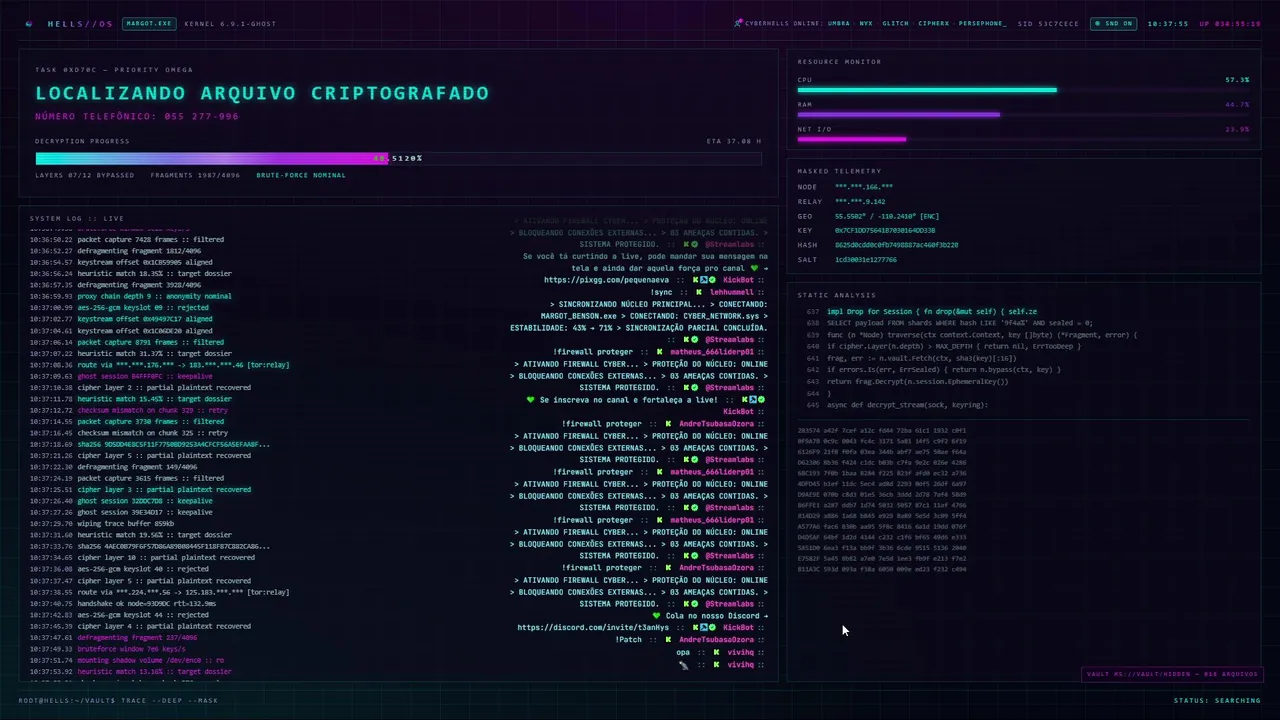Select online user NYX in header
Image resolution: width=1280 pixels, height=720 pixels.
click(x=866, y=23)
